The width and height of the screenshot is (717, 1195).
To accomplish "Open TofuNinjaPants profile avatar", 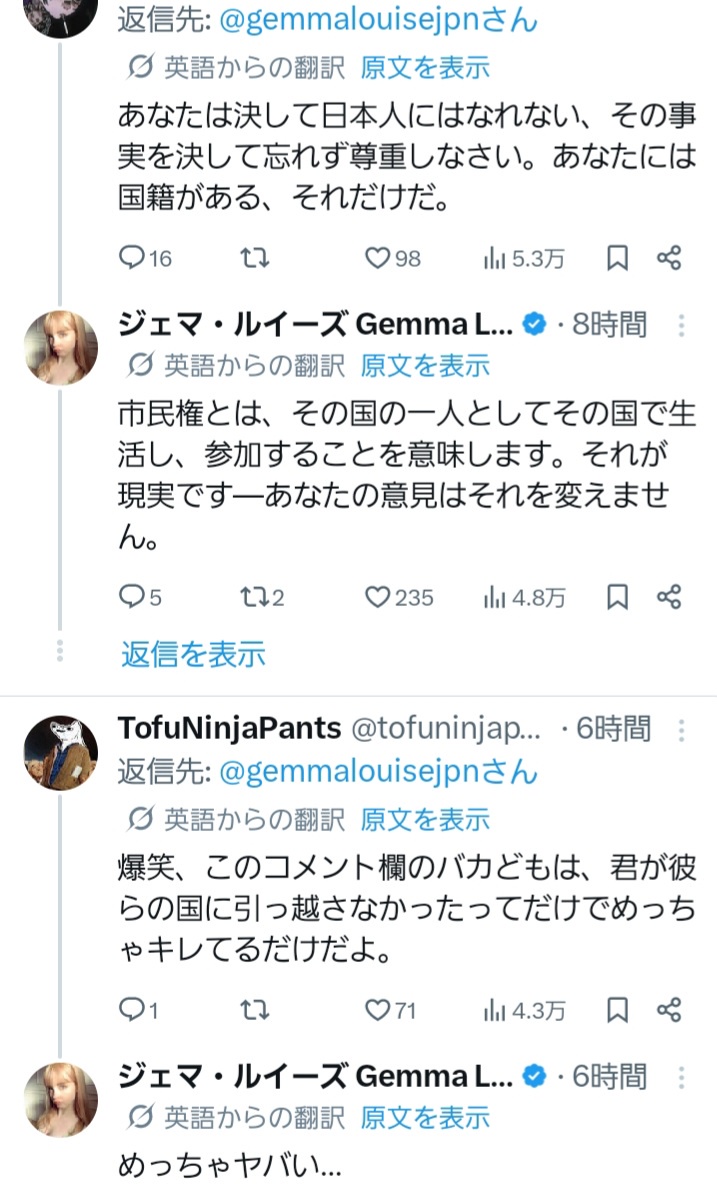I will pyautogui.click(x=60, y=752).
